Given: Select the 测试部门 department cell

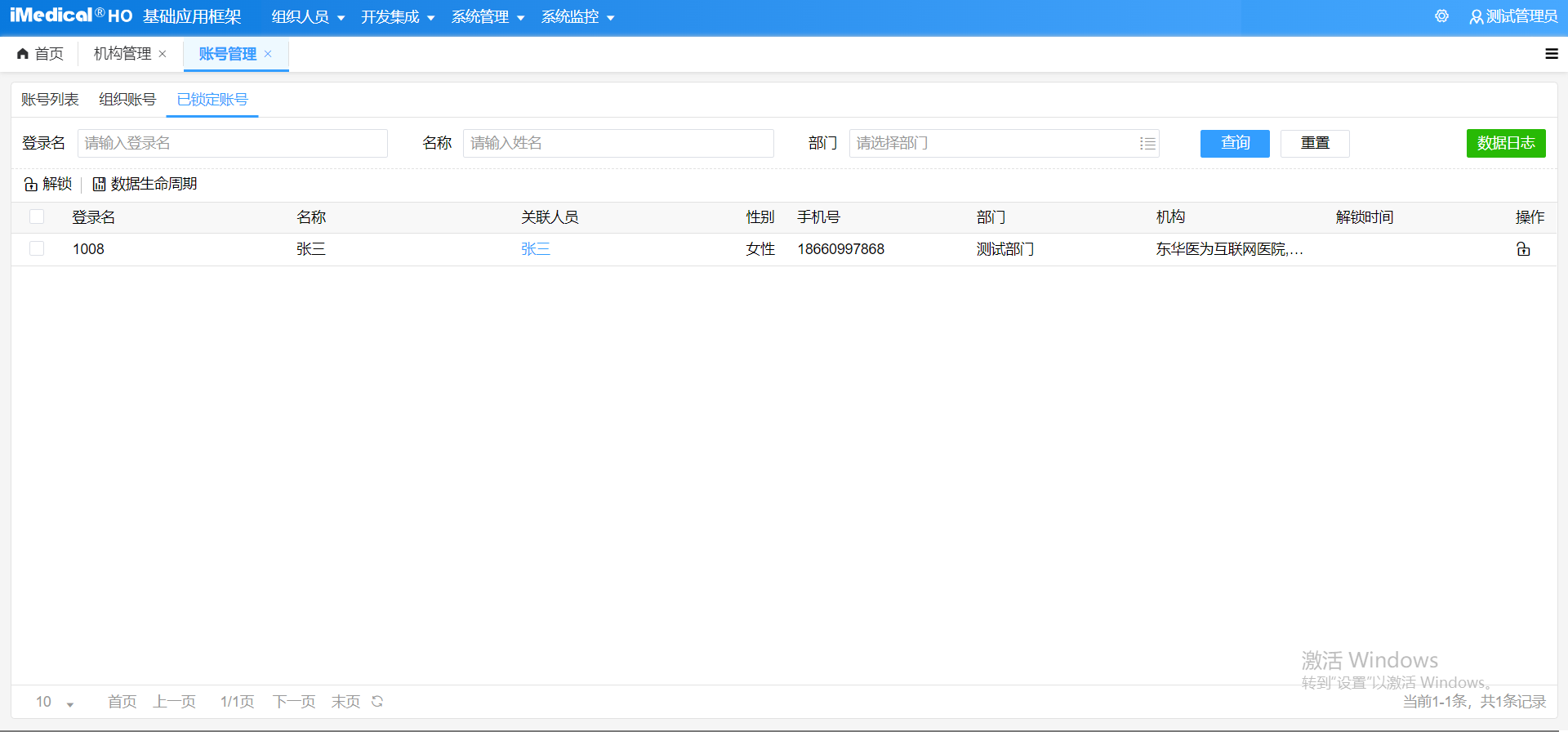Looking at the screenshot, I should 1005,249.
